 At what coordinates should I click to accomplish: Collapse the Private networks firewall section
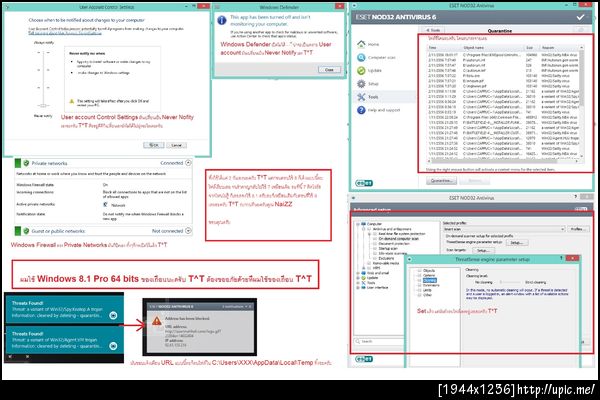point(188,163)
